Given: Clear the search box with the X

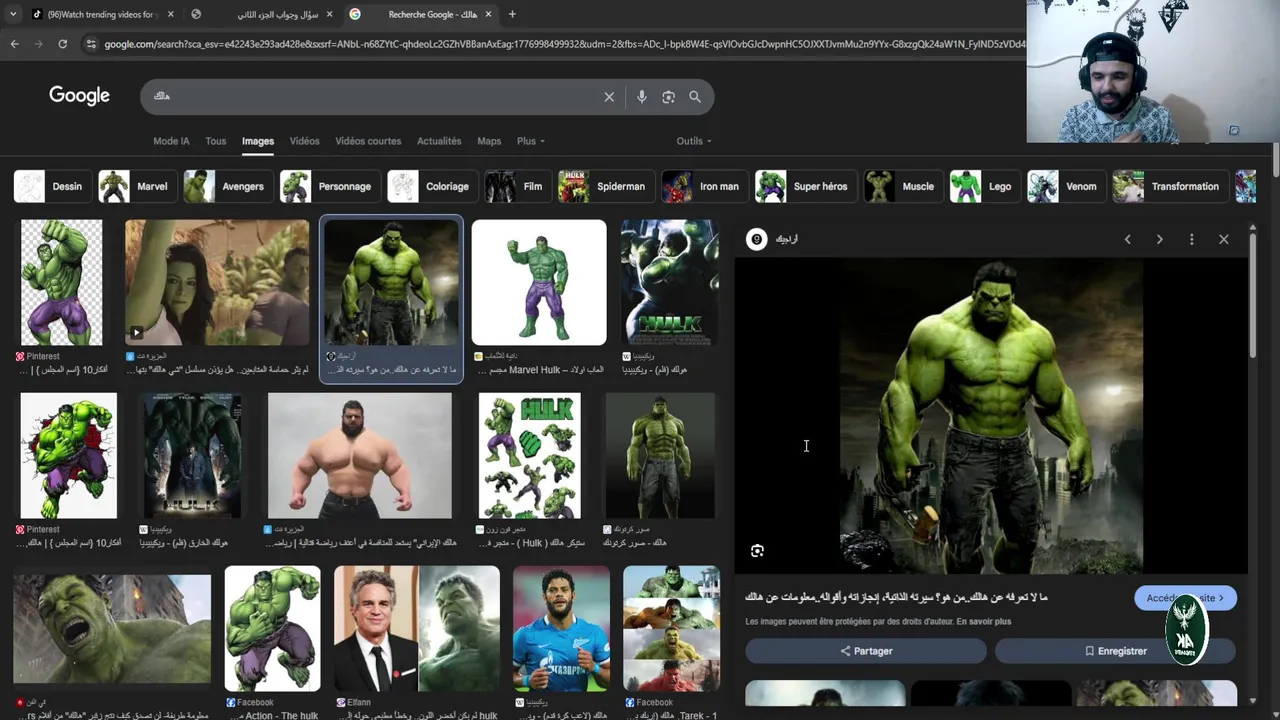Looking at the screenshot, I should click(x=609, y=97).
